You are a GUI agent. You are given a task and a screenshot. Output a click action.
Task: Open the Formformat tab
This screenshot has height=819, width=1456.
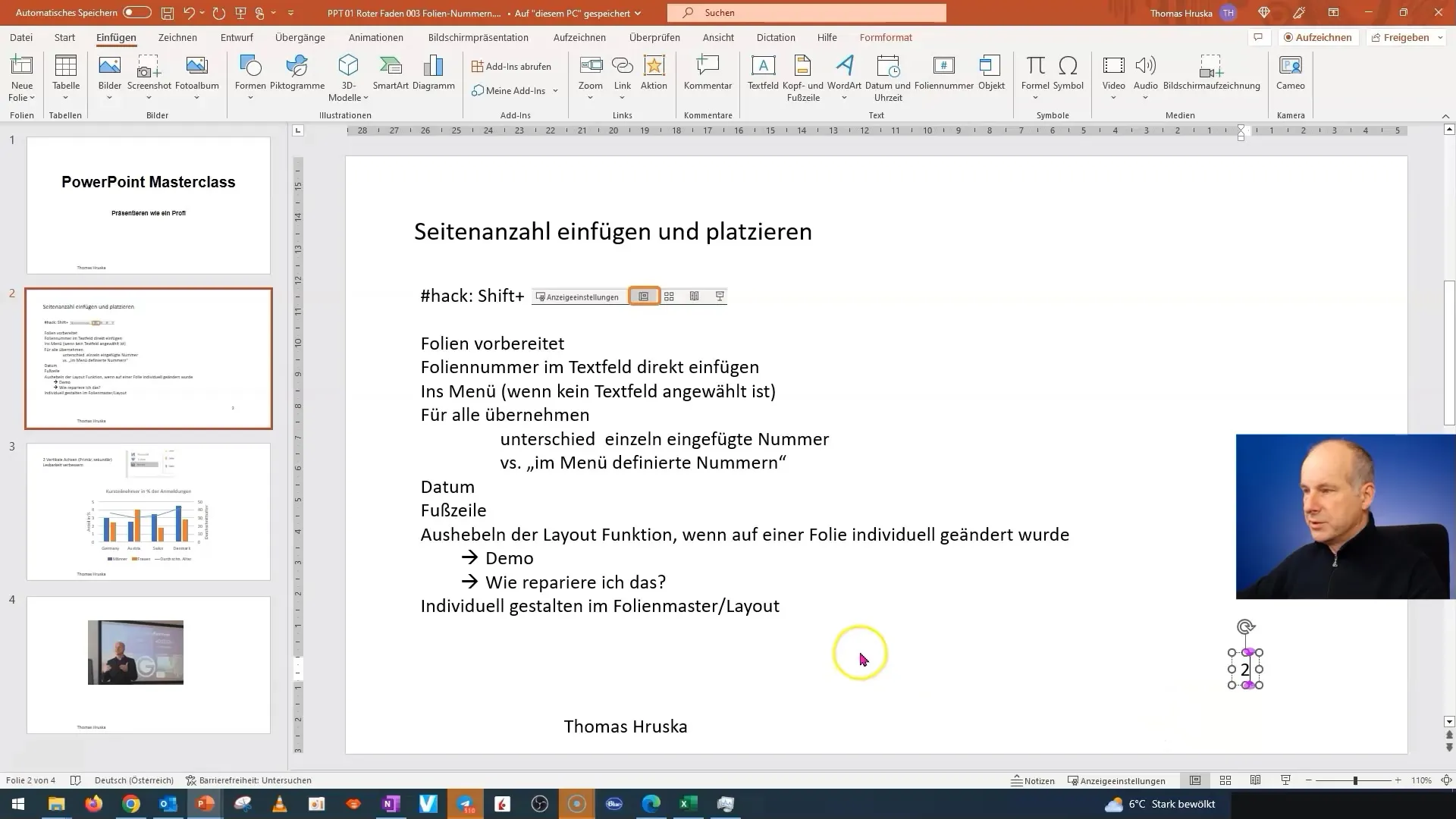coord(886,37)
